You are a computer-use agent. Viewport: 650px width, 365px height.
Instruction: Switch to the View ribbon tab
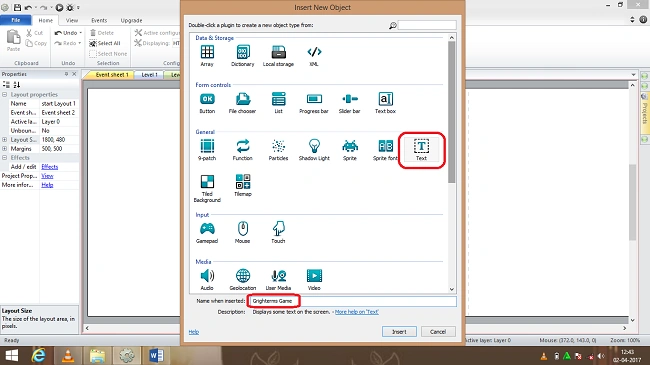tap(72, 20)
